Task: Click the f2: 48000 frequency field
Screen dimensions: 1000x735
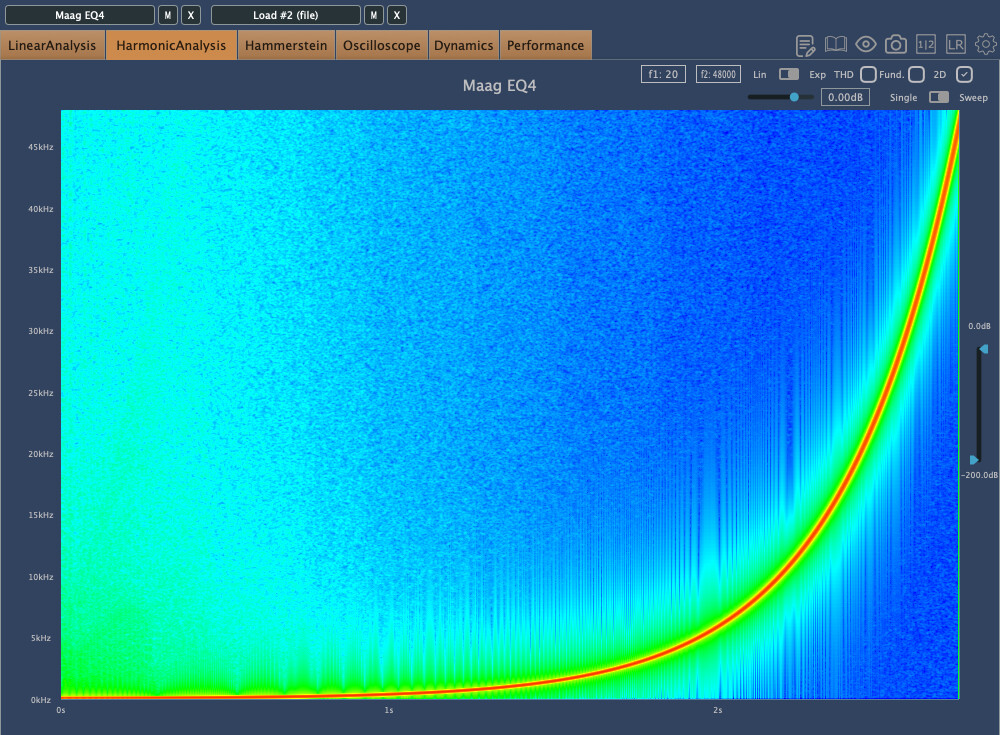Action: coord(718,74)
